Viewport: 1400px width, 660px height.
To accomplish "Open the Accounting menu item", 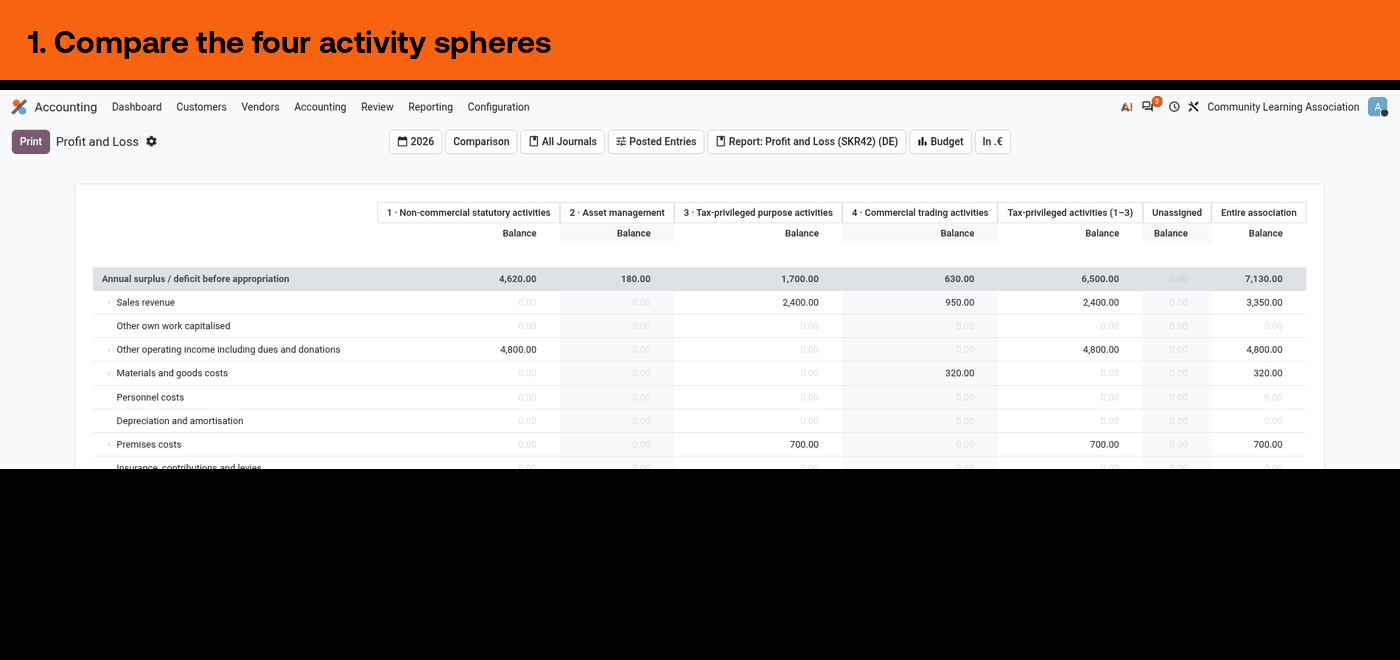I will coord(320,107).
